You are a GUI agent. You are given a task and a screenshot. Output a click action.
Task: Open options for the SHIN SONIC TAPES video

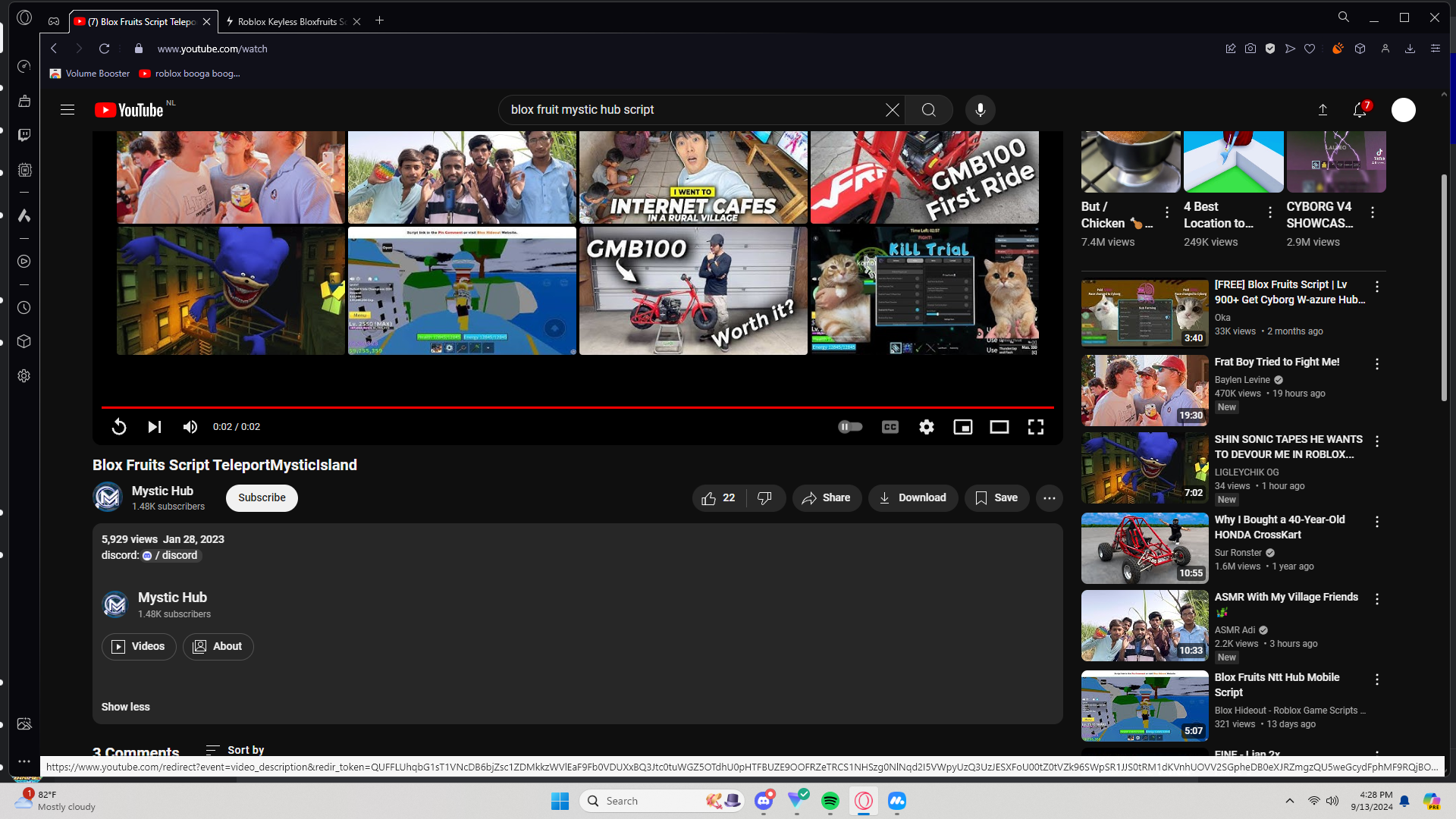(x=1377, y=441)
